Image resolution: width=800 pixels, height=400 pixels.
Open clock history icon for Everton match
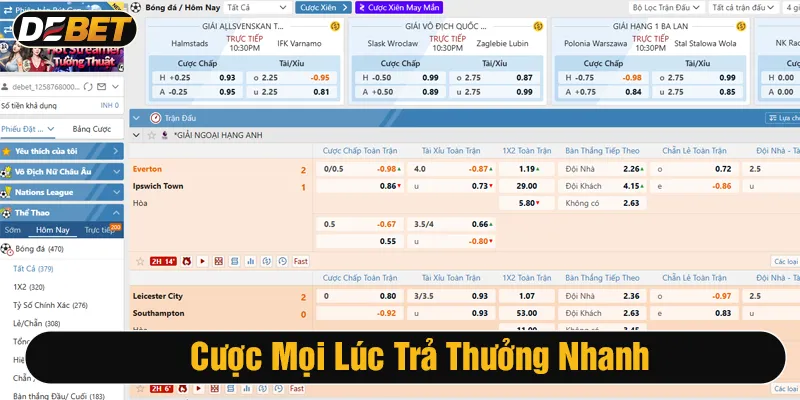click(x=283, y=261)
